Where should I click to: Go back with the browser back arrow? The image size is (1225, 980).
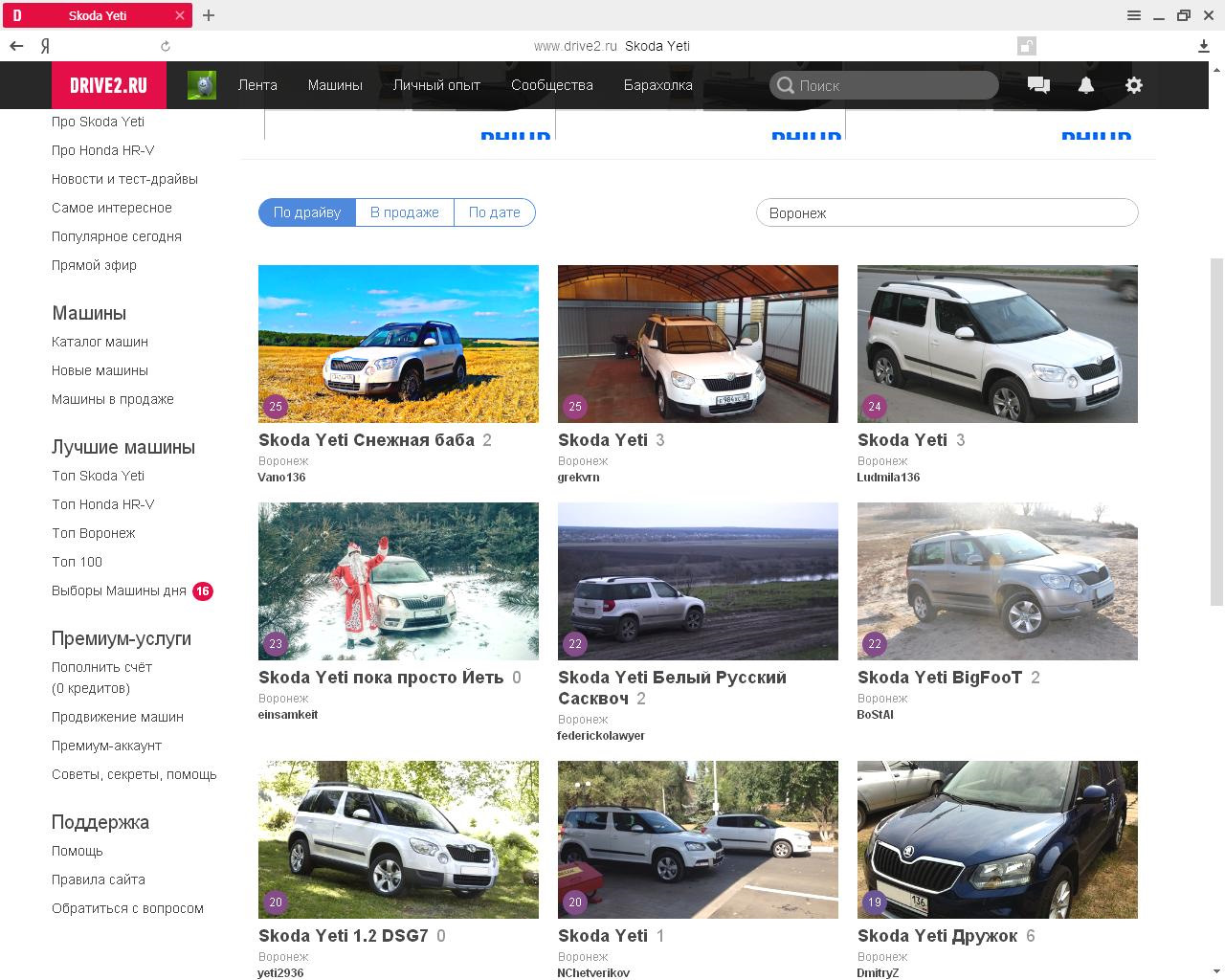(16, 46)
